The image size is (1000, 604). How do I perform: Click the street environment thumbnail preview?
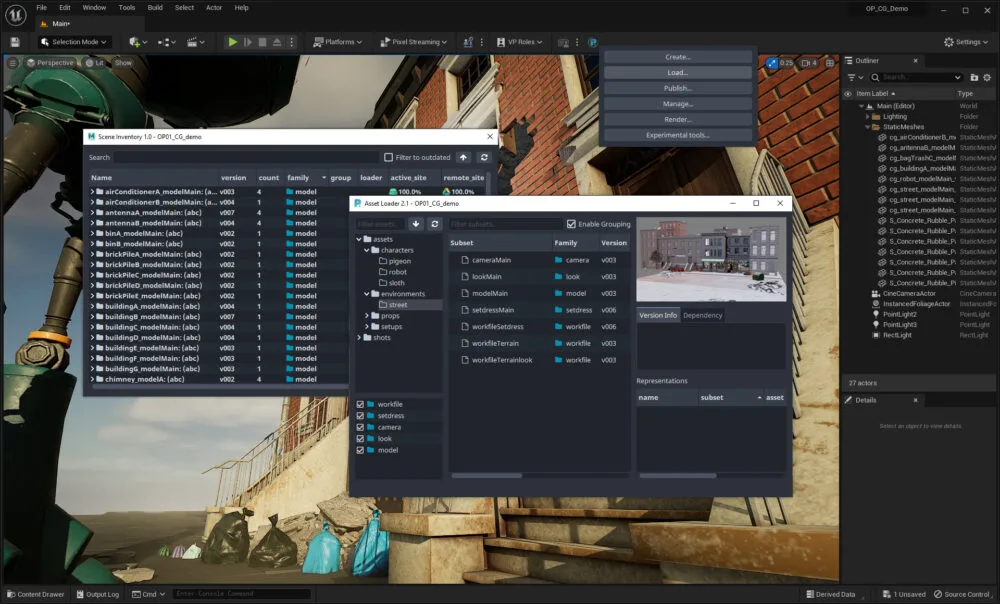click(x=711, y=259)
